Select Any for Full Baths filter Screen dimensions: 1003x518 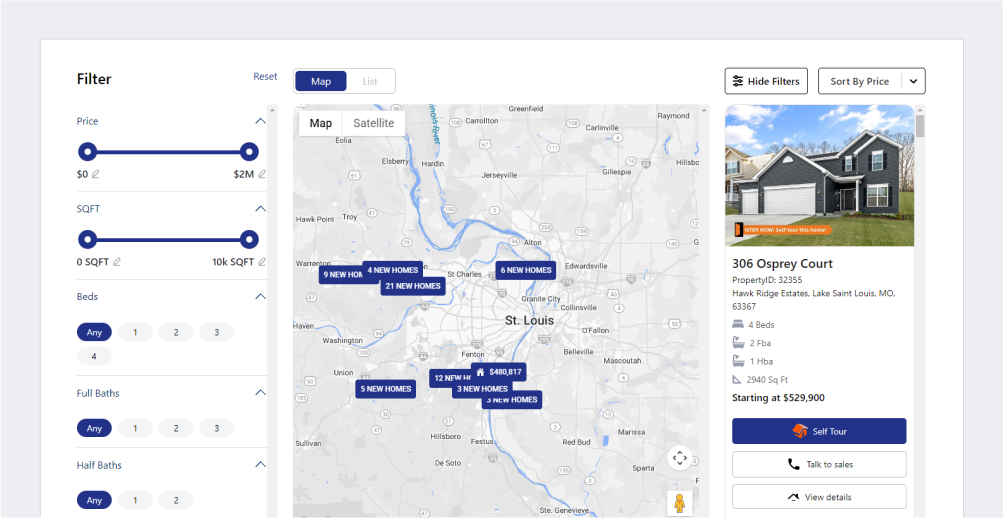(x=94, y=428)
